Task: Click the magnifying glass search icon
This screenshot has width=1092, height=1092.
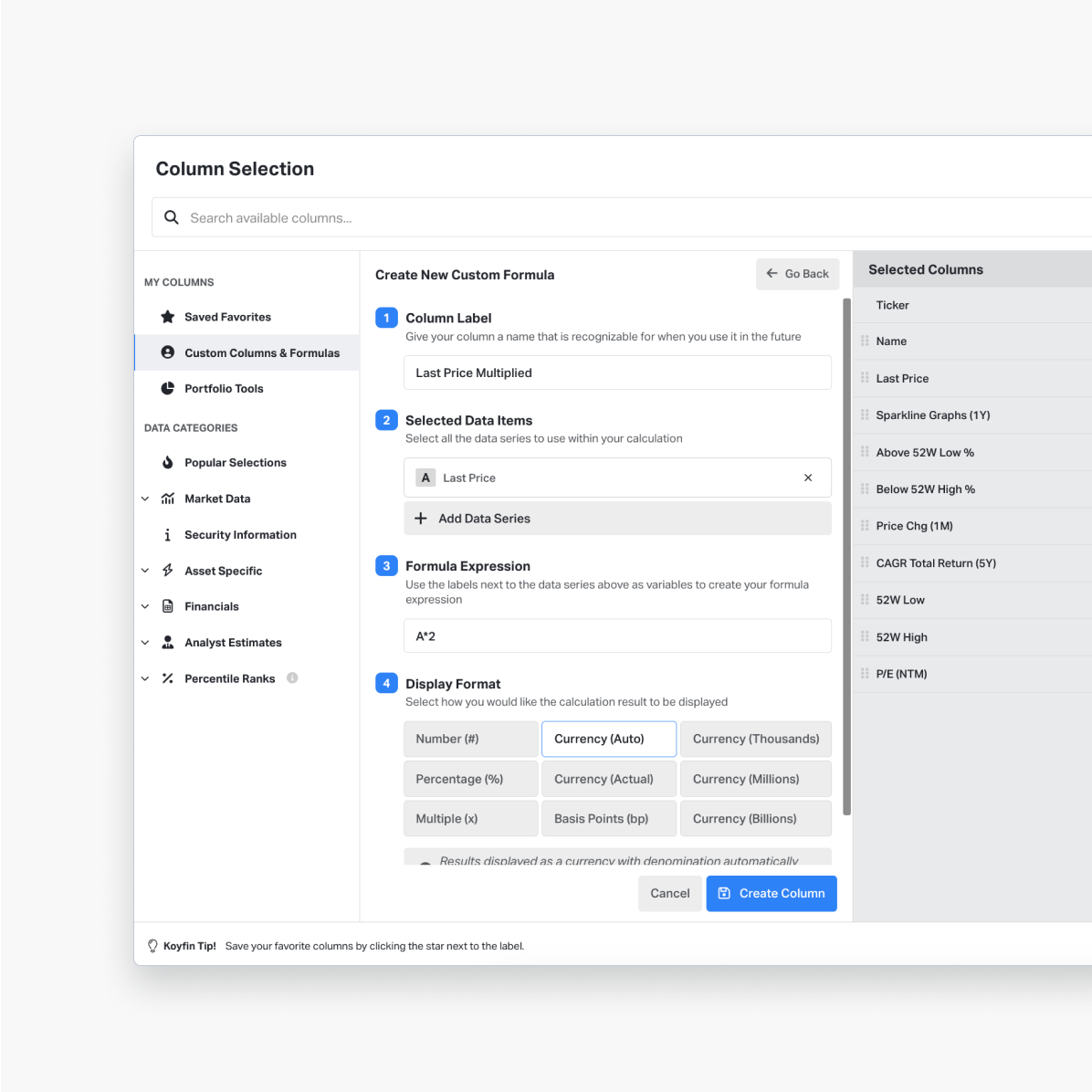Action: pyautogui.click(x=171, y=217)
